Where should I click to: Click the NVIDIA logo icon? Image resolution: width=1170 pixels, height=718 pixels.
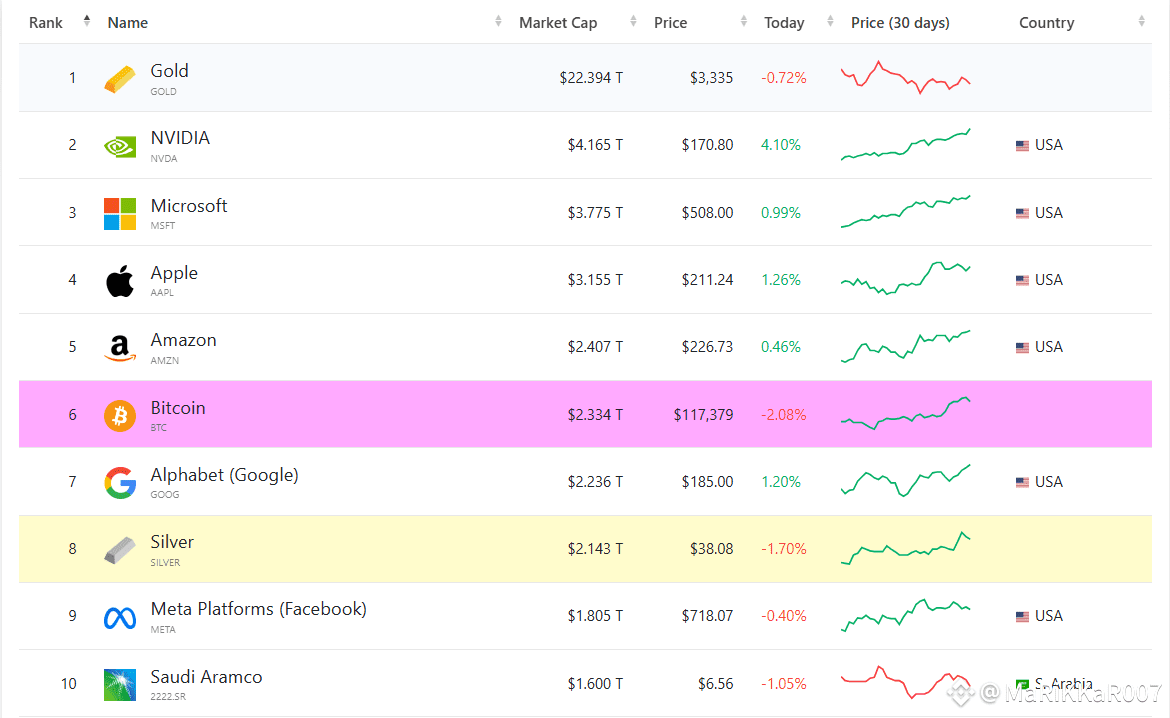point(119,146)
